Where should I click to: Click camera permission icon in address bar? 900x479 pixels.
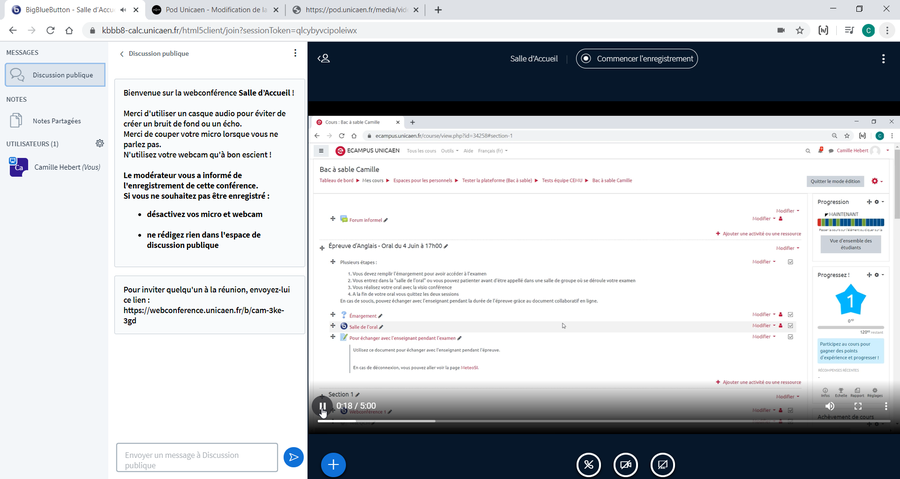(x=781, y=30)
